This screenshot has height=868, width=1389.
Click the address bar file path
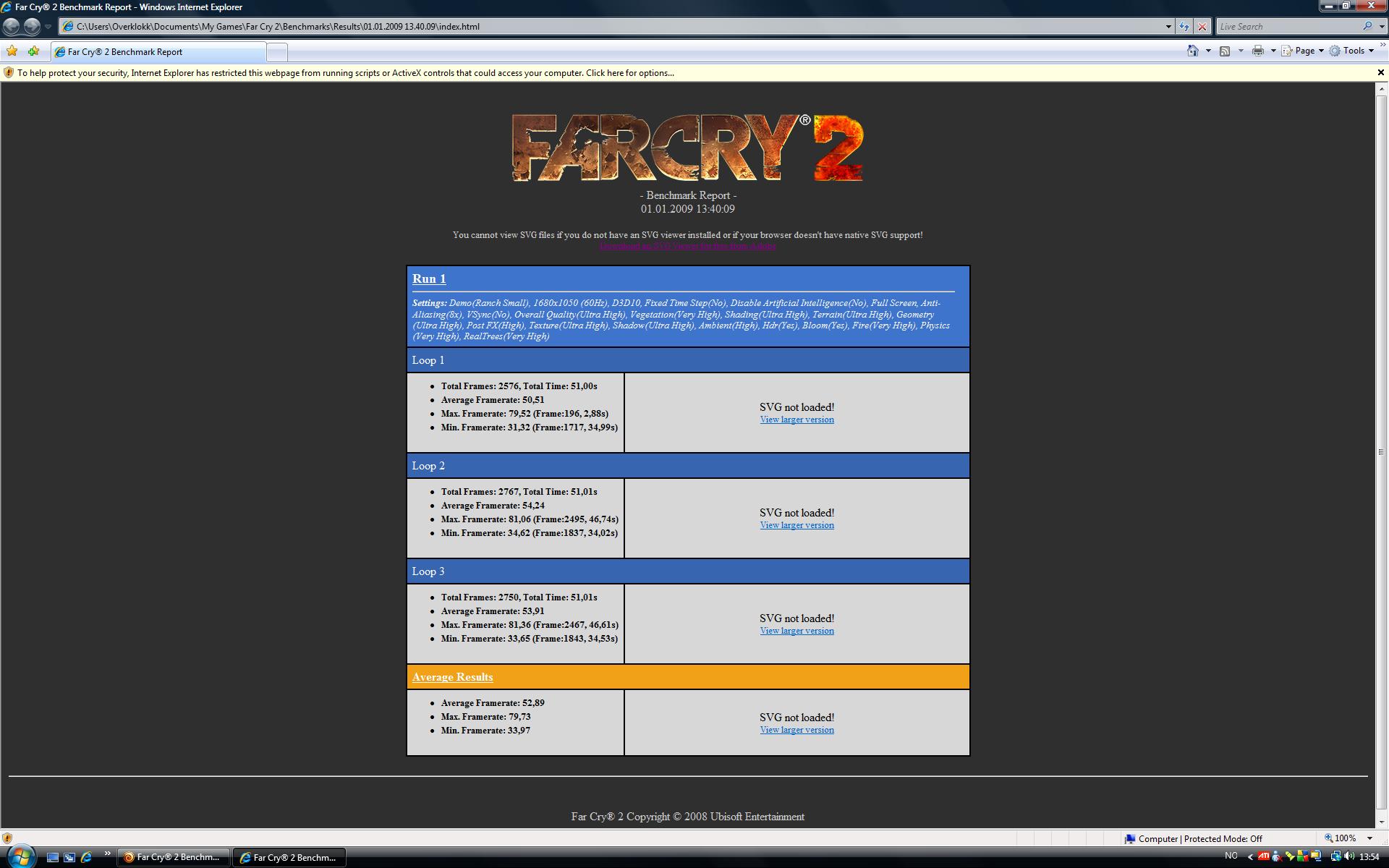[x=278, y=27]
